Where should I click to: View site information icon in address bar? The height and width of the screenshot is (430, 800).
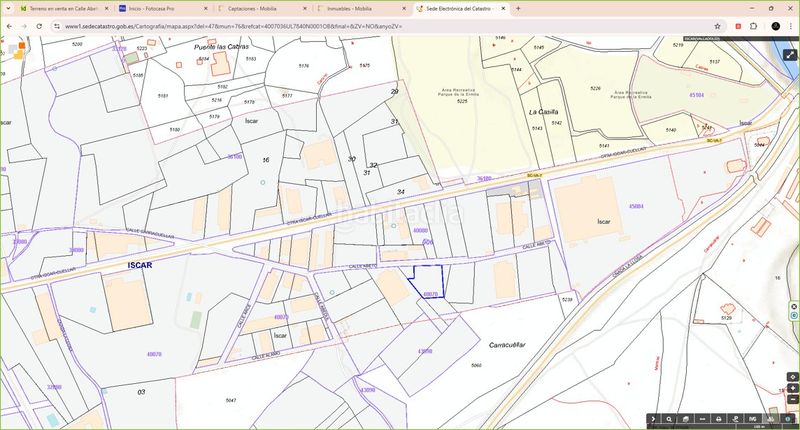click(57, 26)
